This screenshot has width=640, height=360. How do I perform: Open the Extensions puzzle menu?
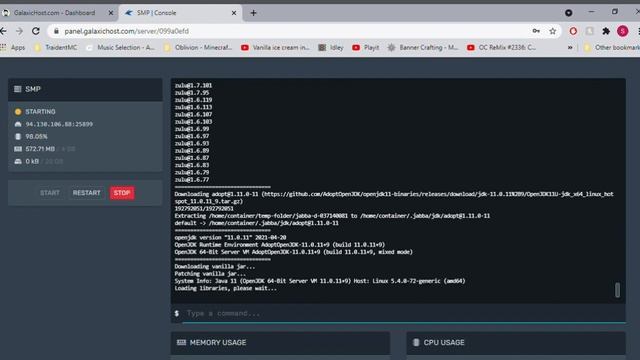[x=606, y=31]
